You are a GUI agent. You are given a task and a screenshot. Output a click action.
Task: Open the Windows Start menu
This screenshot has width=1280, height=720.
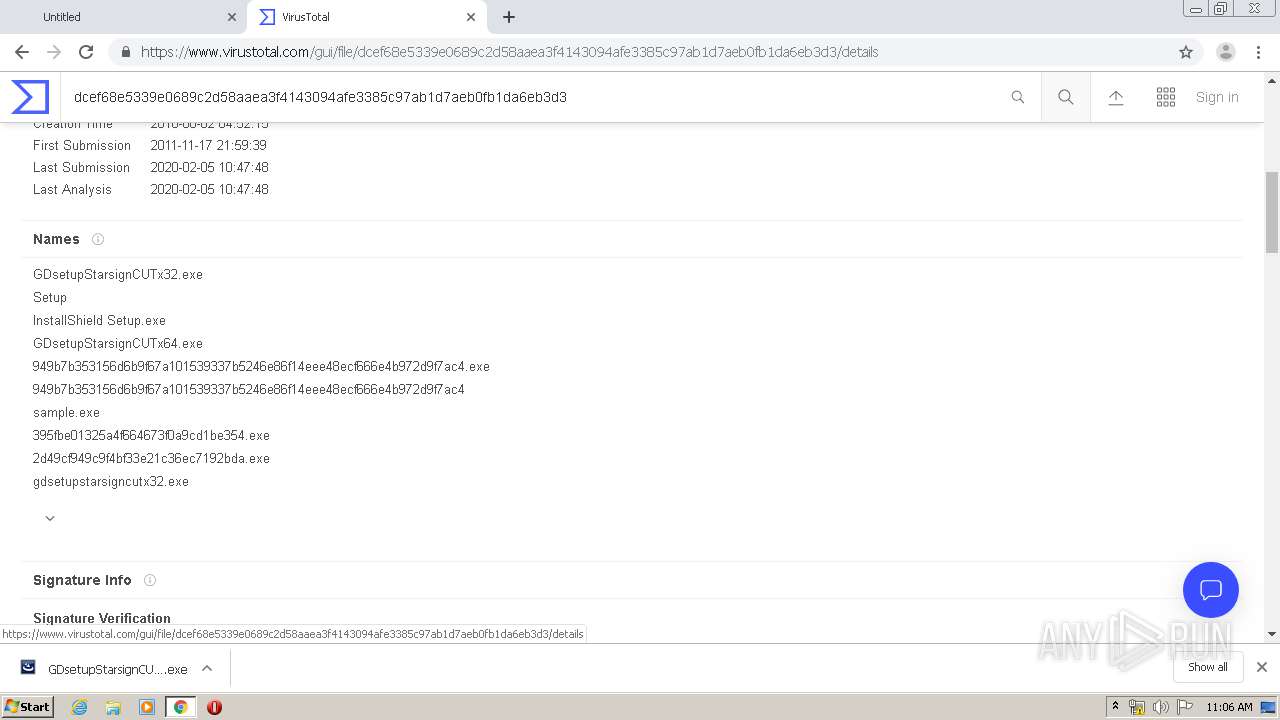coord(28,706)
